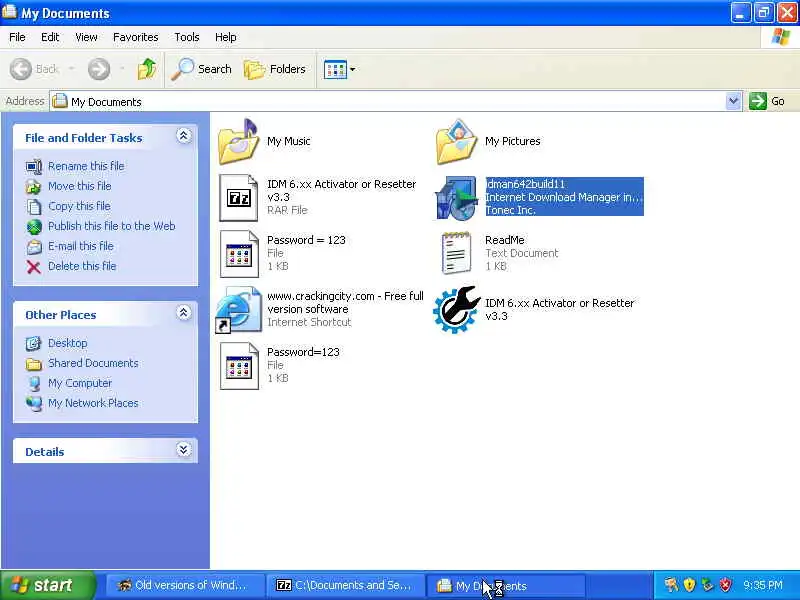Open the address bar dropdown
This screenshot has width=800, height=600.
point(733,101)
